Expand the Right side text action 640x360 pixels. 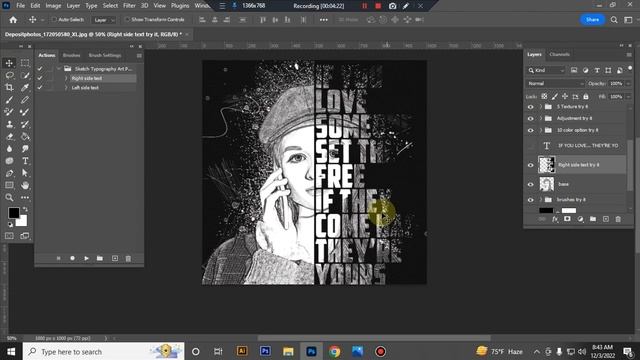pyautogui.click(x=66, y=78)
